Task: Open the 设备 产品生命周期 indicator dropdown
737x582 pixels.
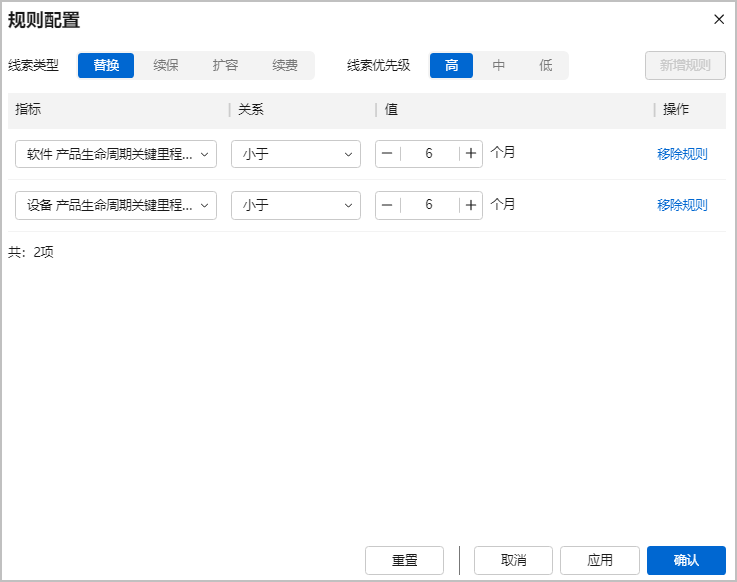Action: tap(116, 205)
